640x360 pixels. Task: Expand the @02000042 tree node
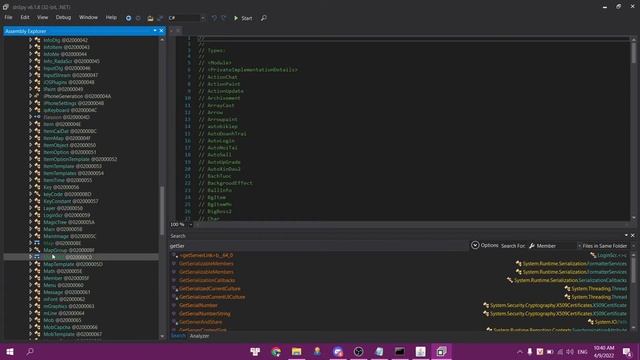click(x=30, y=40)
